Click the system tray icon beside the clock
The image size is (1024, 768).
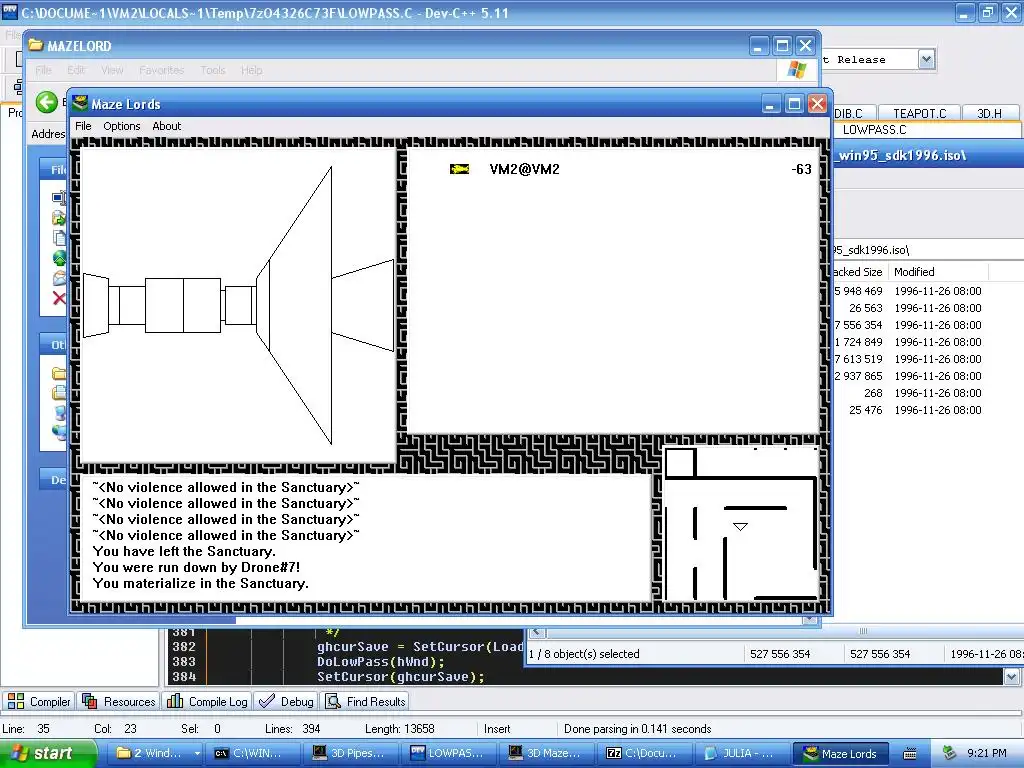(949, 753)
